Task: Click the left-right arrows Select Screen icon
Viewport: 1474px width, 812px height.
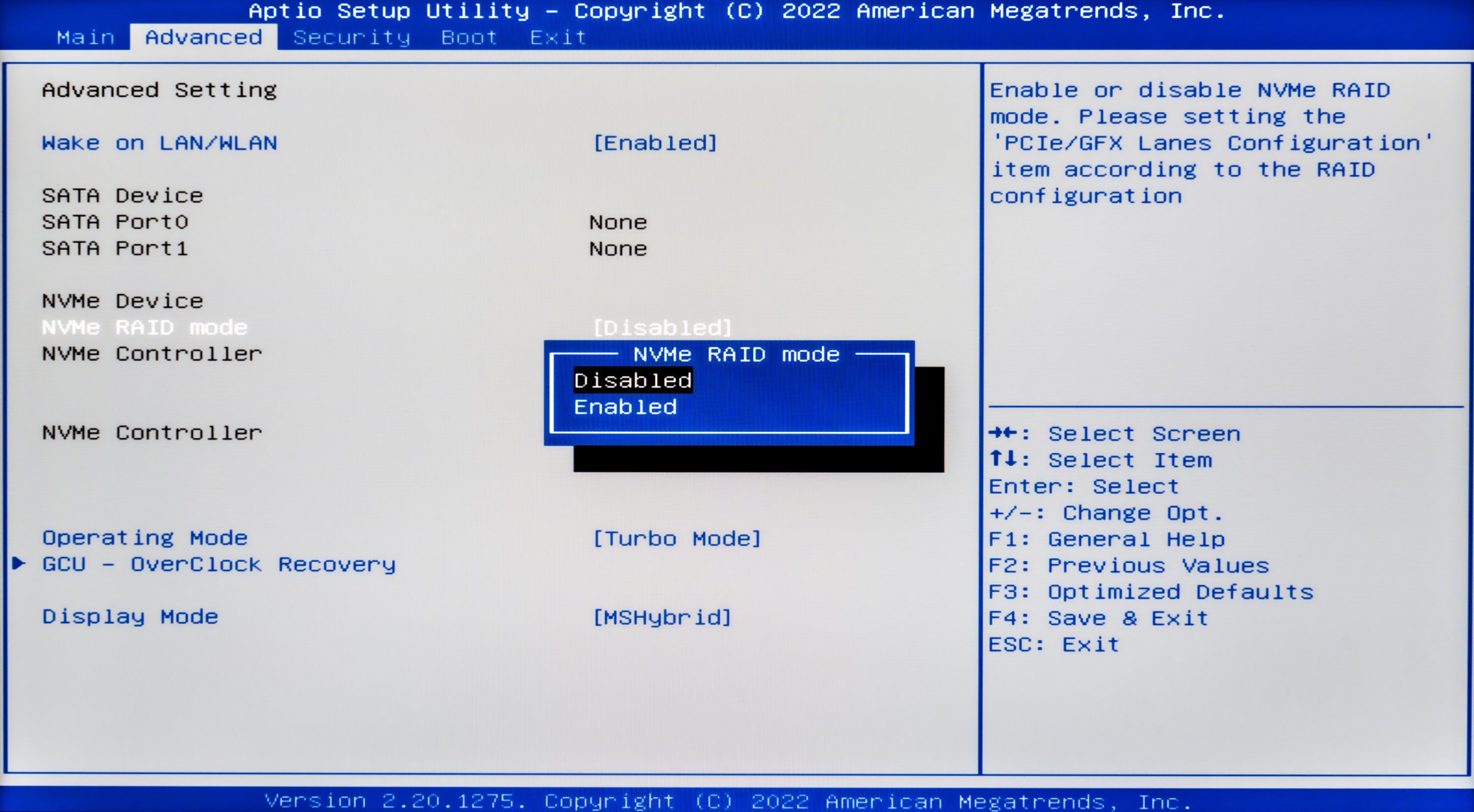Action: [1002, 433]
